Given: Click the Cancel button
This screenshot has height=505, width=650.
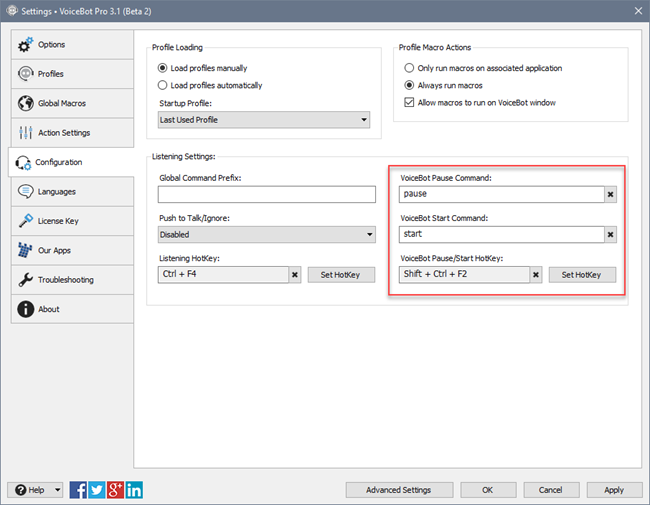Looking at the screenshot, I should (x=551, y=490).
